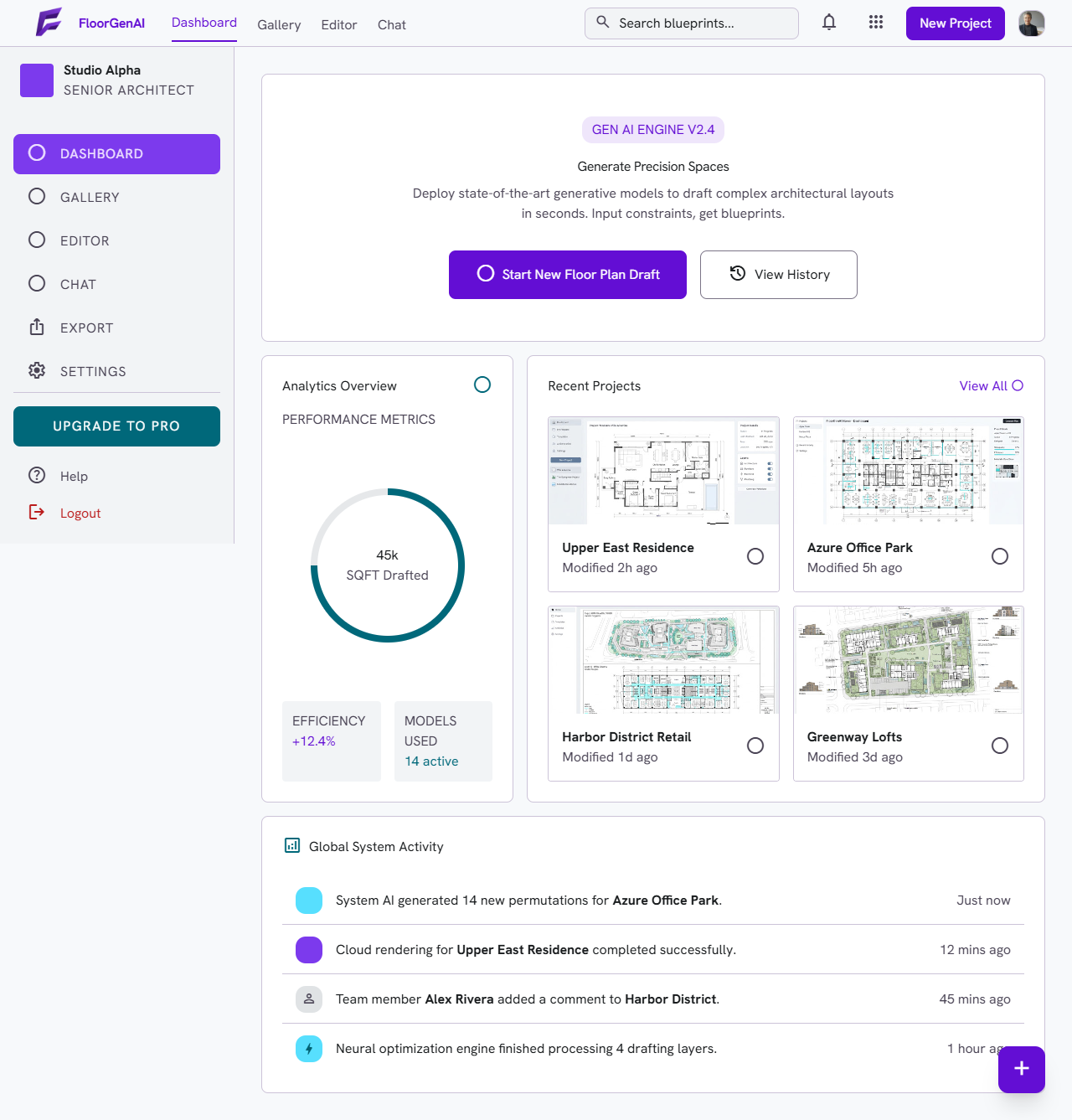The height and width of the screenshot is (1120, 1072).
Task: Click the lightning bolt icon beside Neural optimization
Action: coord(309,1049)
